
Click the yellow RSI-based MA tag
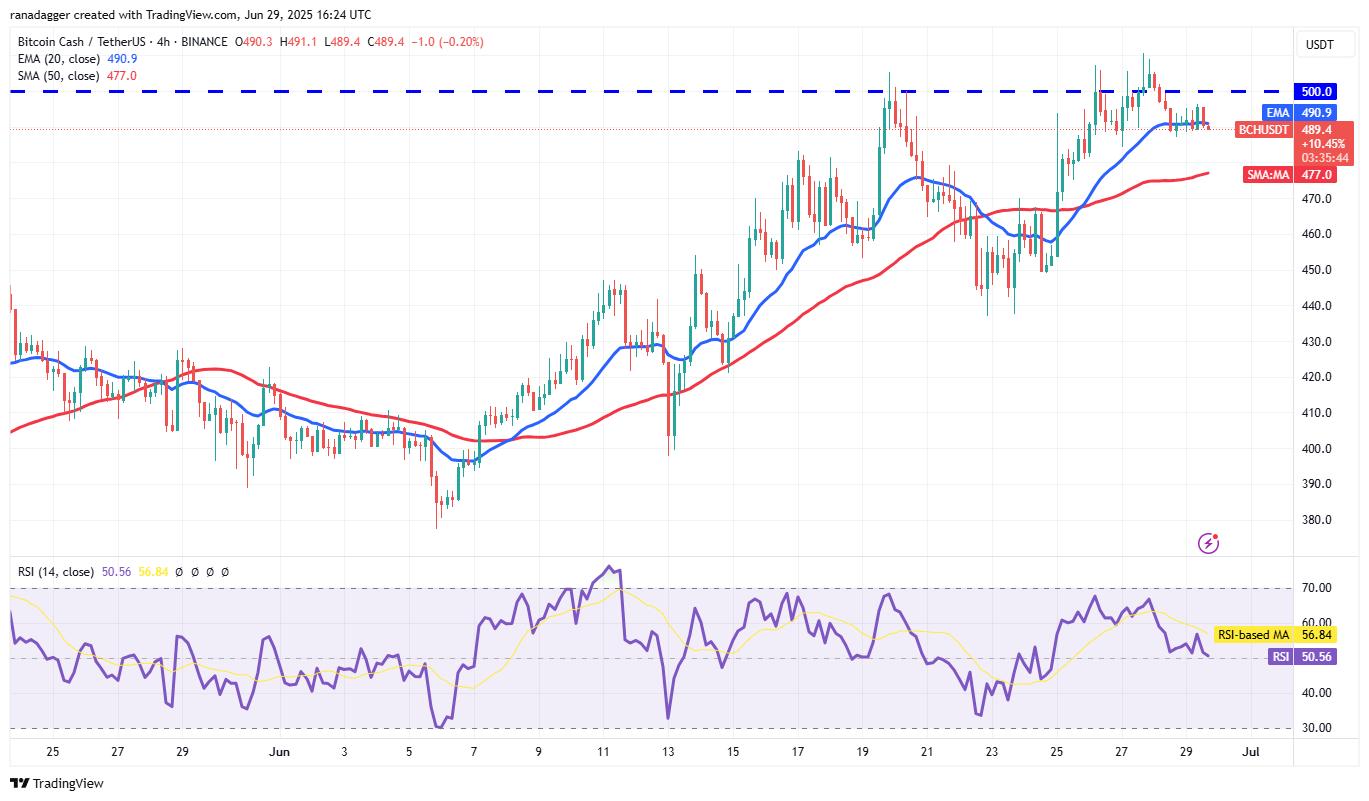pos(1251,635)
